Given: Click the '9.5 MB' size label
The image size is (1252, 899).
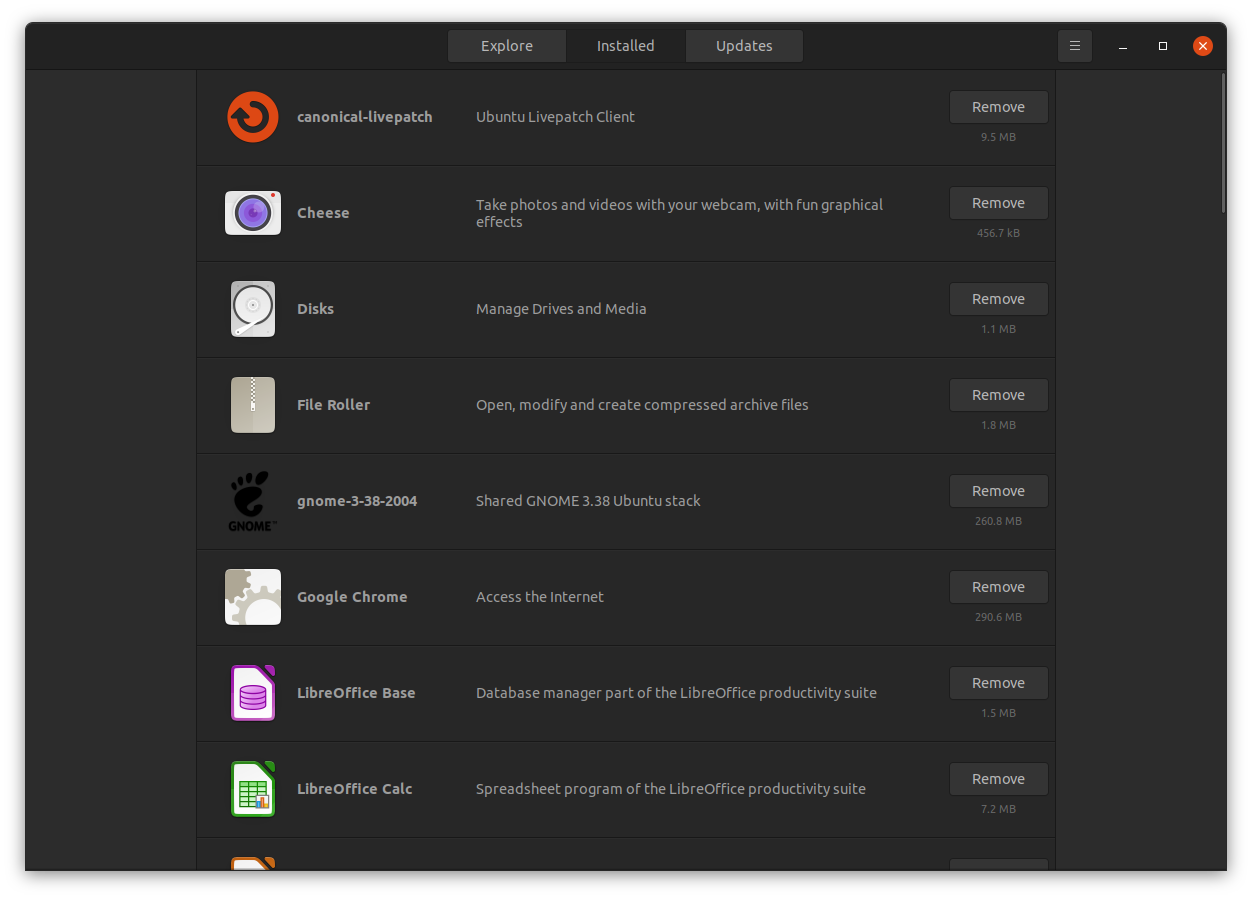Looking at the screenshot, I should [x=998, y=137].
